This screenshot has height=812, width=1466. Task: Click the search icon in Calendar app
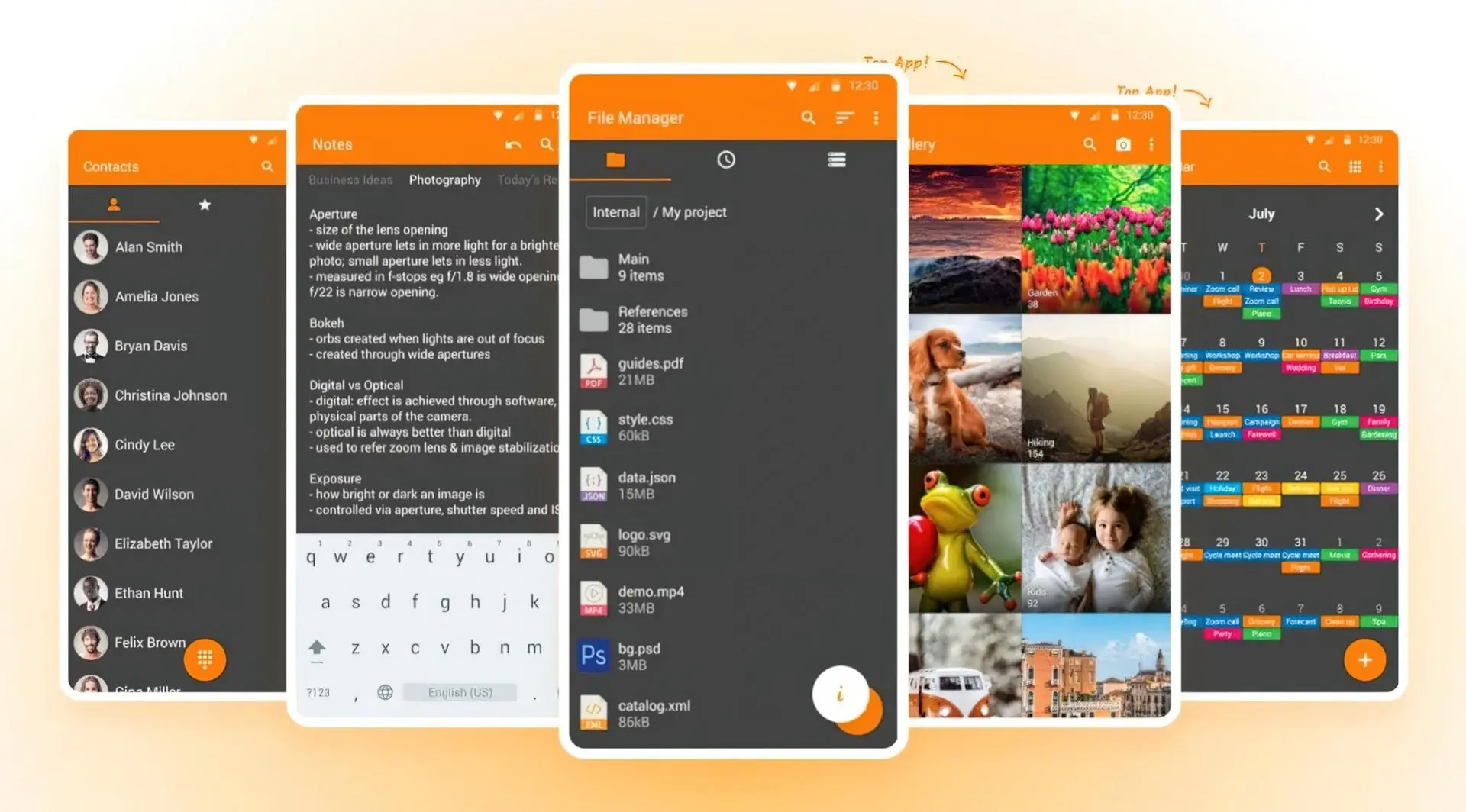click(x=1324, y=166)
